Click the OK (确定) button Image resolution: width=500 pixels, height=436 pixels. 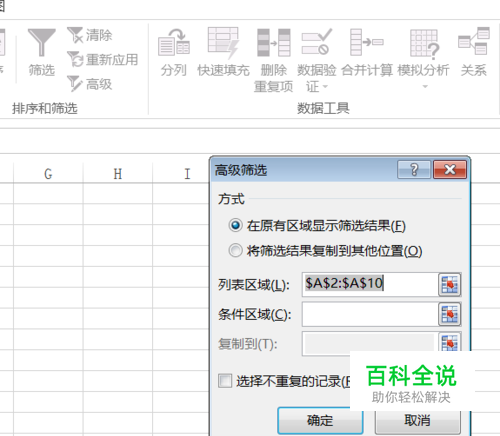coord(320,420)
